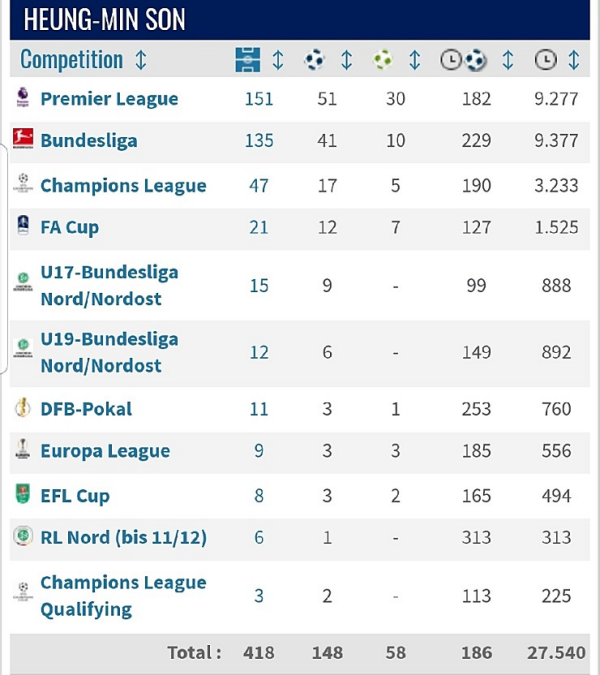Viewport: 600px width, 675px height.
Task: Open the Champions League competition link
Action: (123, 185)
